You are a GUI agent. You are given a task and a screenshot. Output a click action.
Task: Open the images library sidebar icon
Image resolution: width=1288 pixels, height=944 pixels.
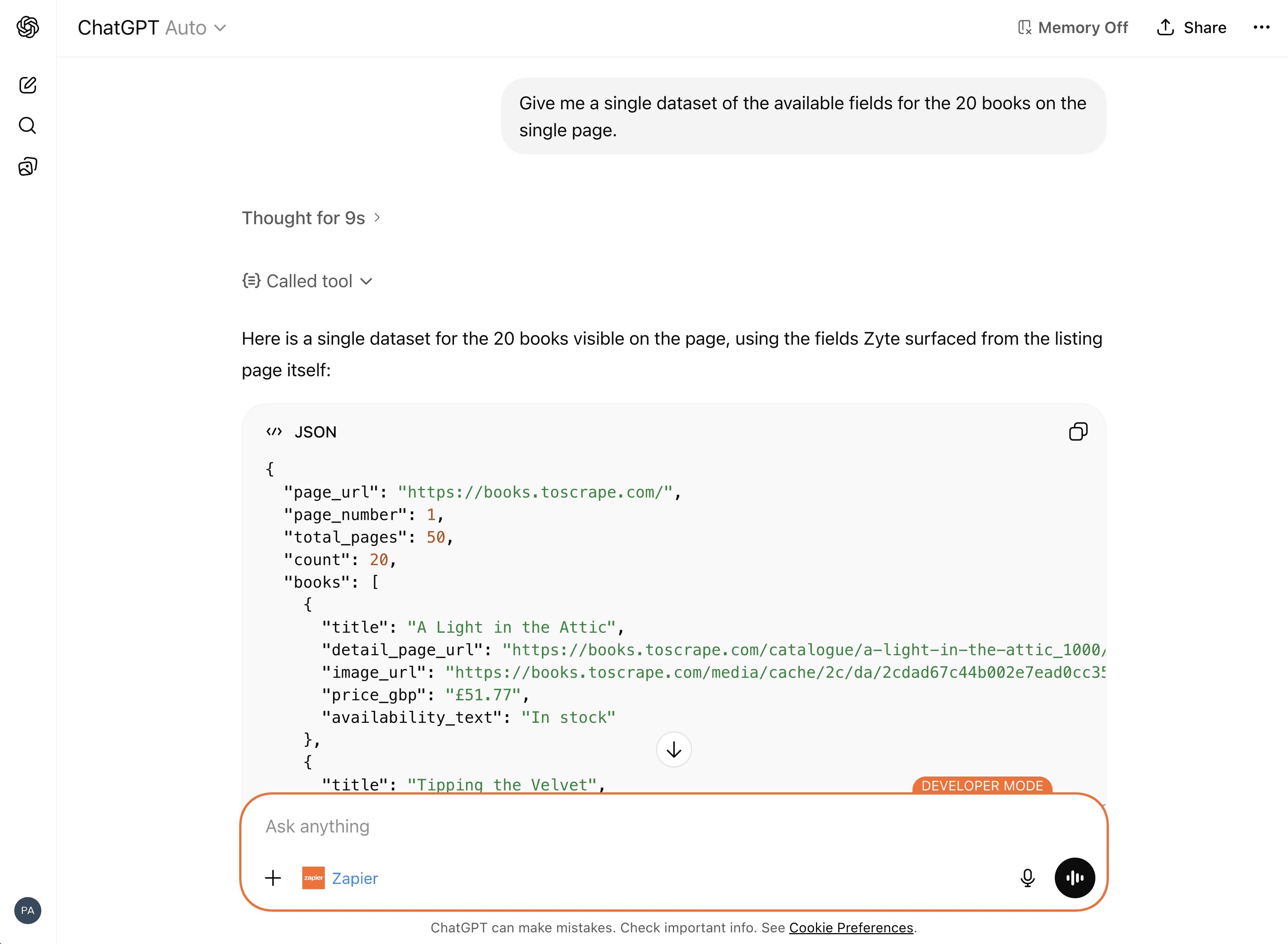27,166
